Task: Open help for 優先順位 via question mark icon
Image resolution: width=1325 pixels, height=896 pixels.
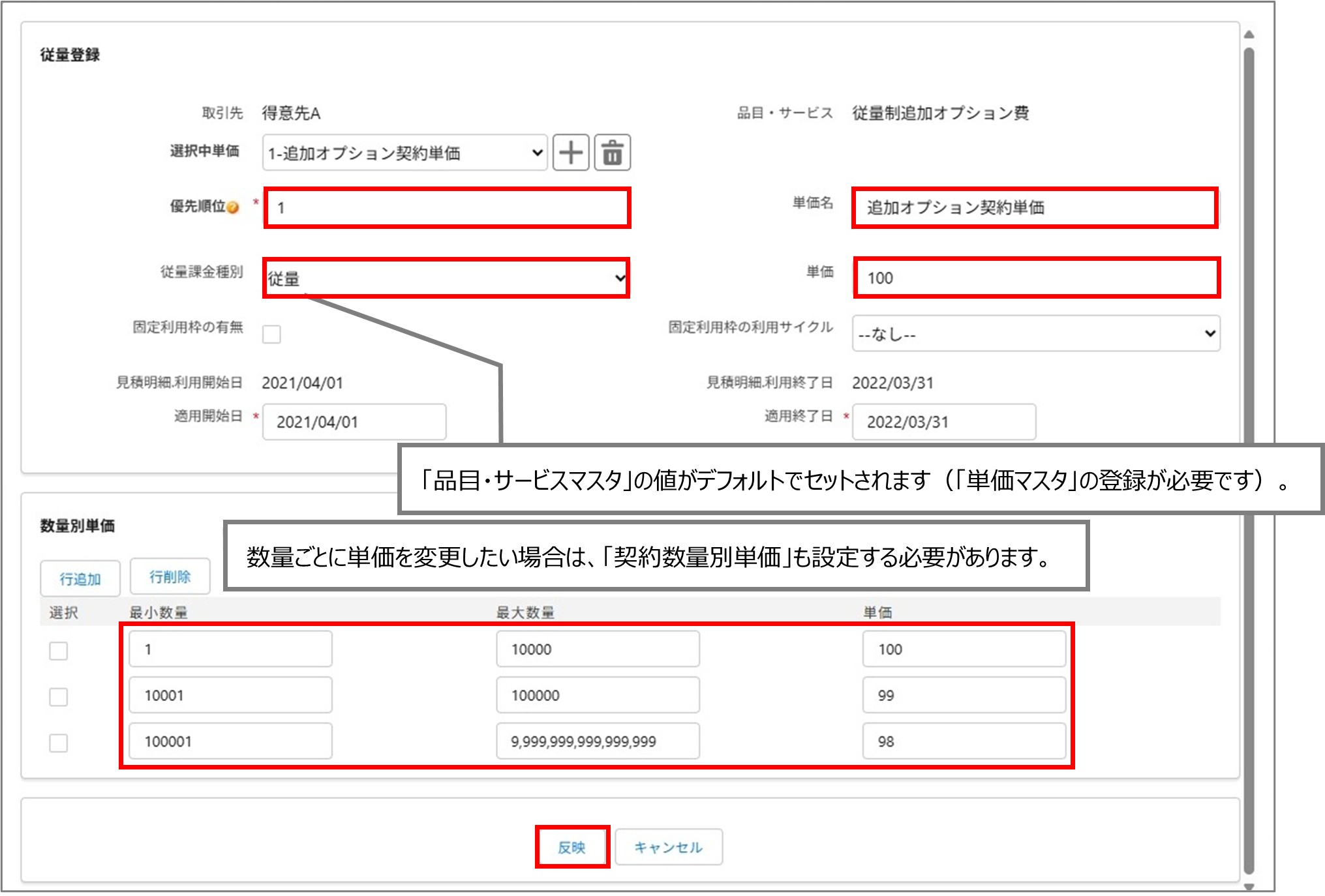Action: click(x=232, y=208)
